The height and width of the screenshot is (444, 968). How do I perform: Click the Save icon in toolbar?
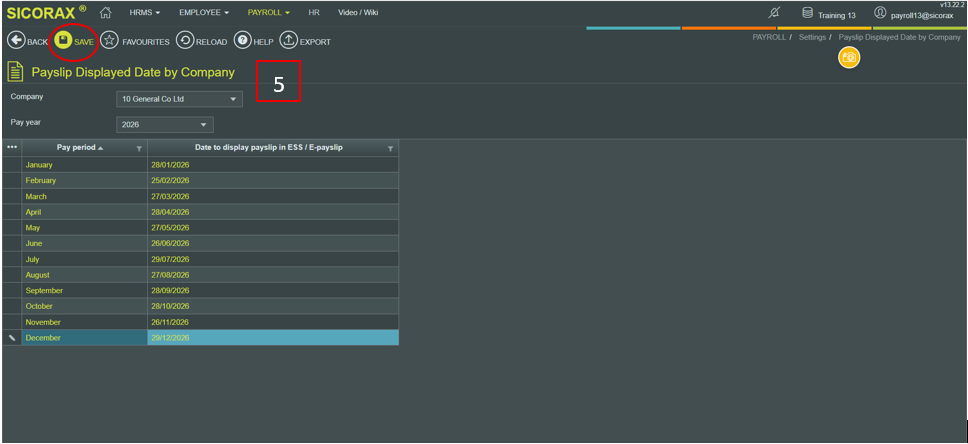point(64,41)
